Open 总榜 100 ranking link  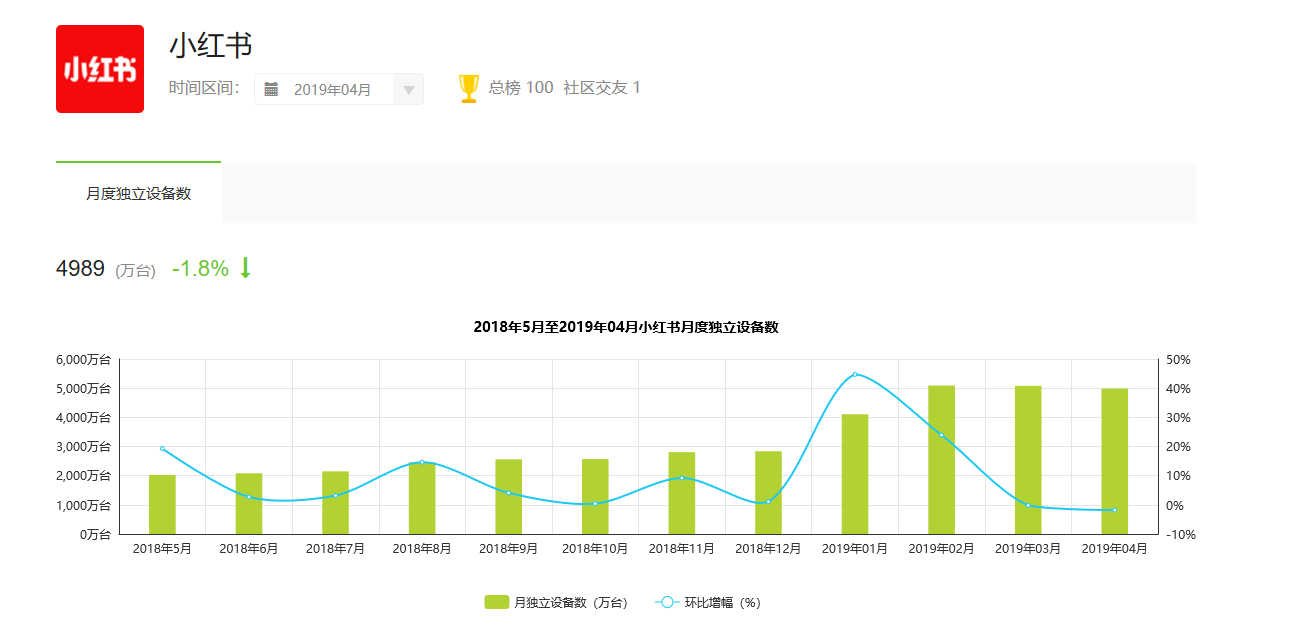pos(520,88)
